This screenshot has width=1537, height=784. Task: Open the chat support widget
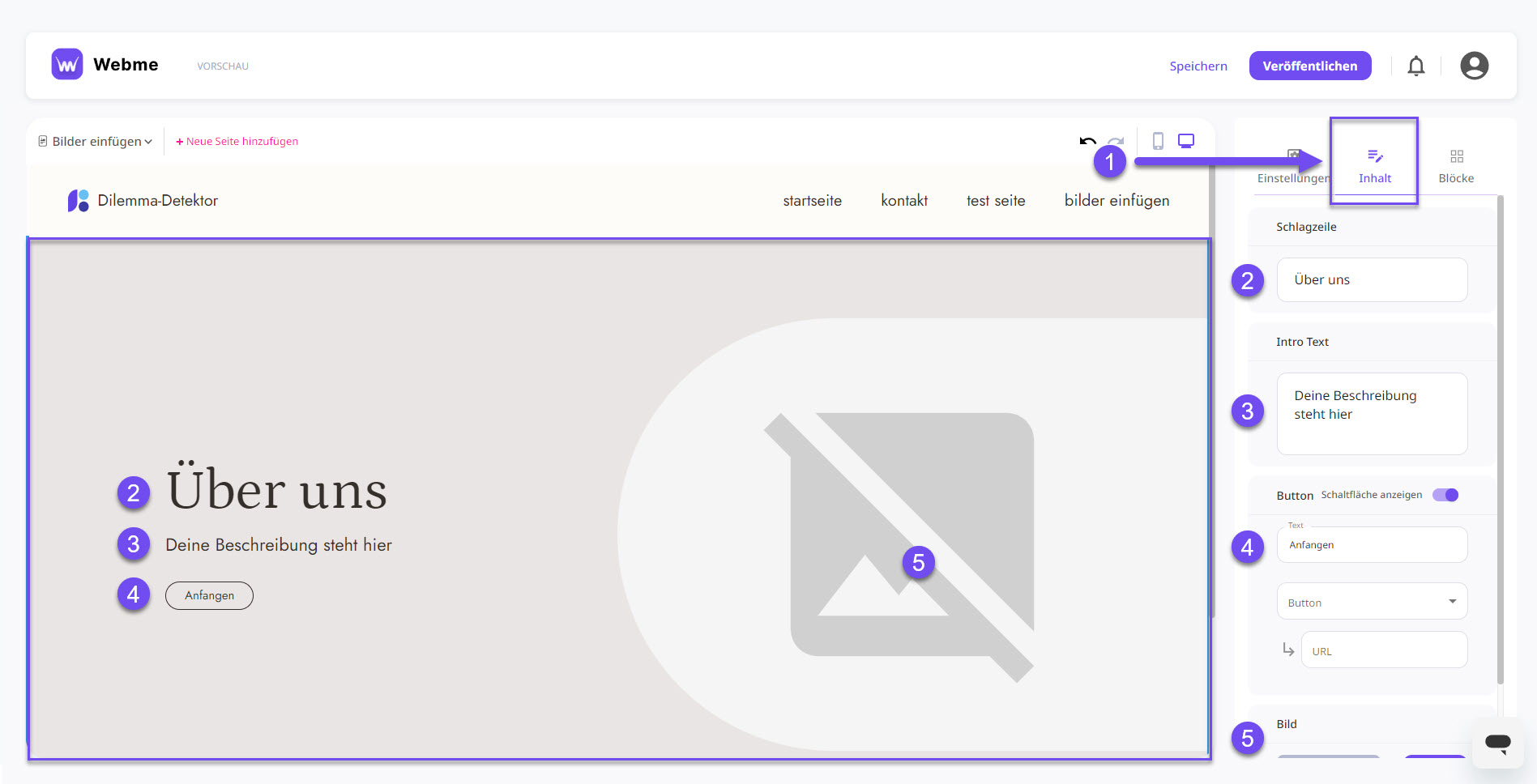(1497, 742)
